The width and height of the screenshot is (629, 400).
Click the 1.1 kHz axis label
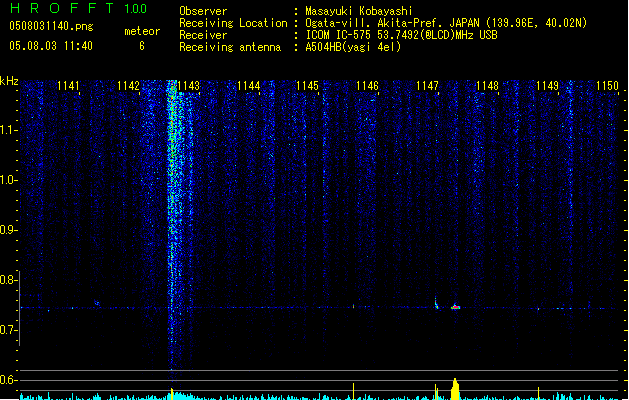coord(9,130)
